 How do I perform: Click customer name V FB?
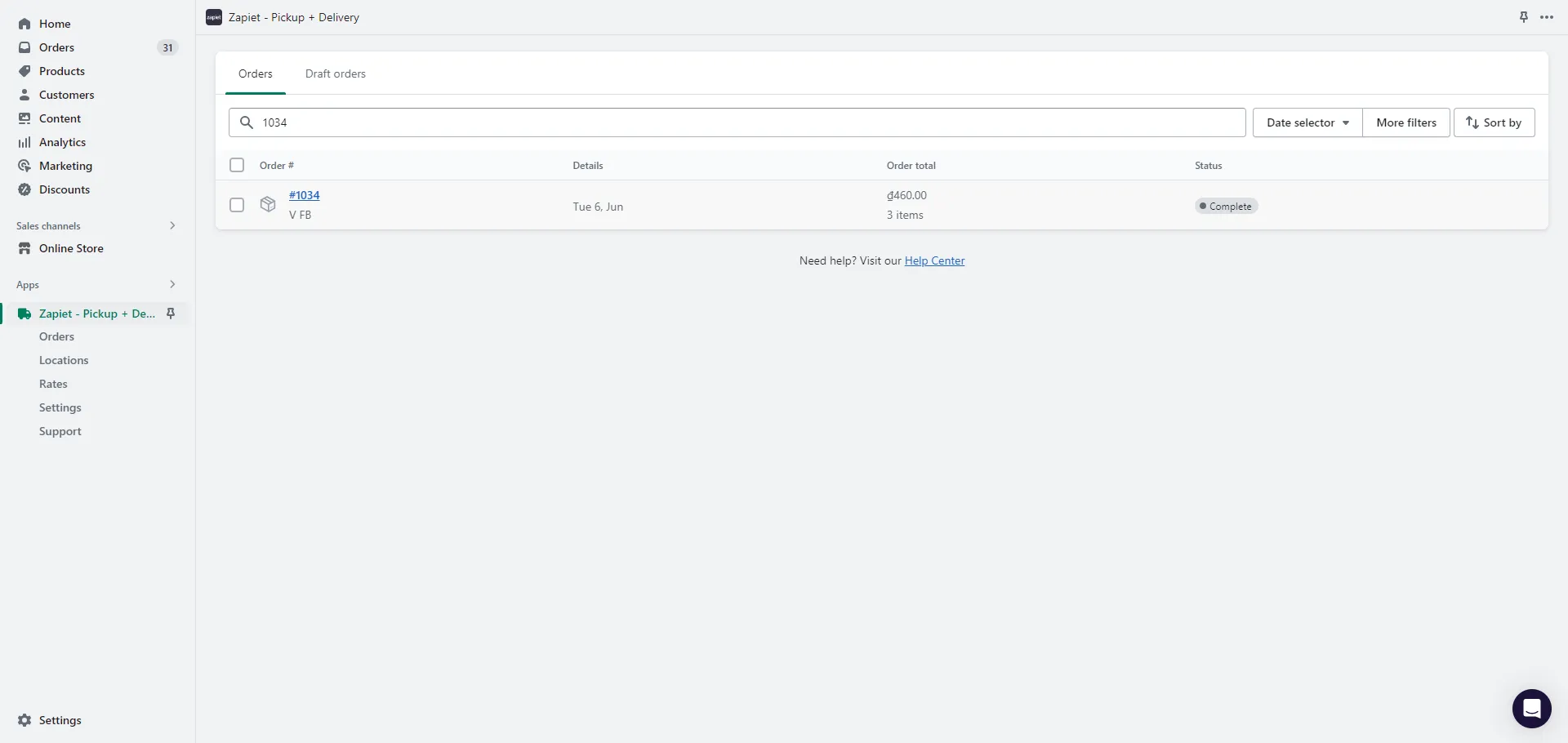point(300,215)
